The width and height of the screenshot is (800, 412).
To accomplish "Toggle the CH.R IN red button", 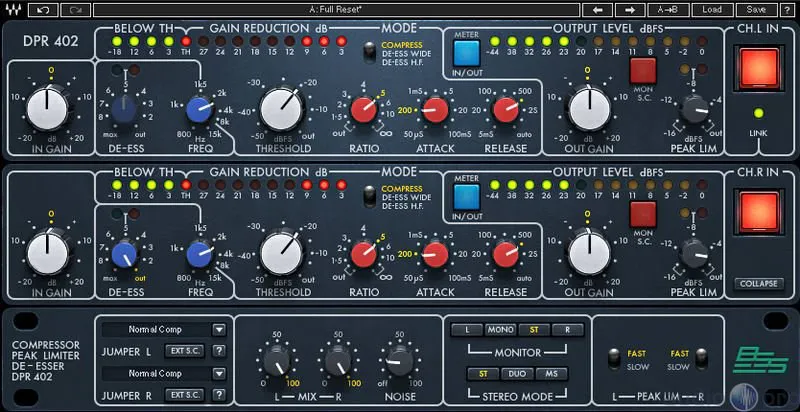I will (x=759, y=212).
